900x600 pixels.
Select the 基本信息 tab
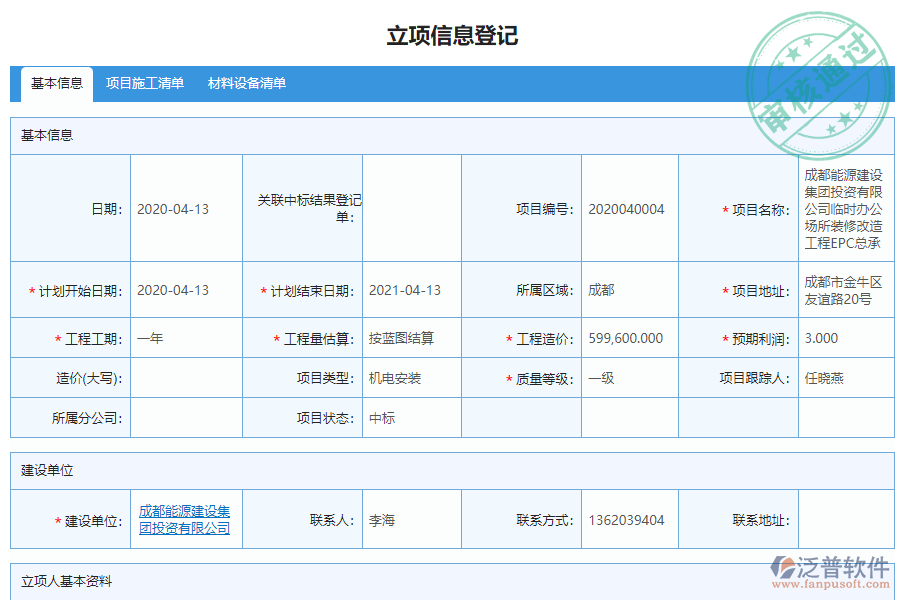[56, 84]
